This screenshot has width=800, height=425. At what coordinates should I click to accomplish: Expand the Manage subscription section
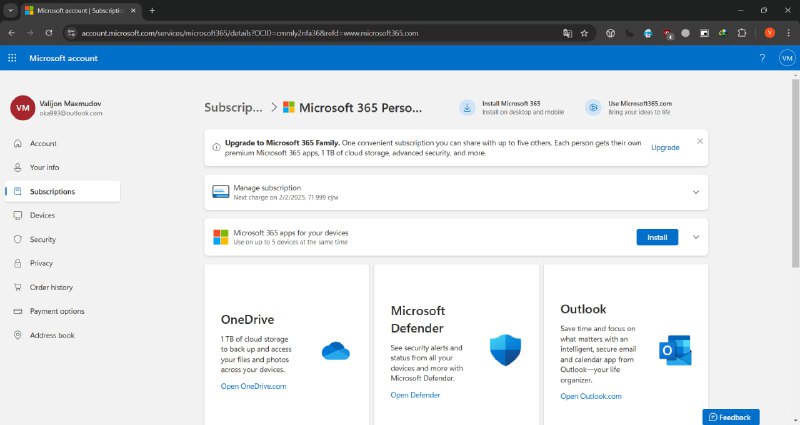coord(695,192)
